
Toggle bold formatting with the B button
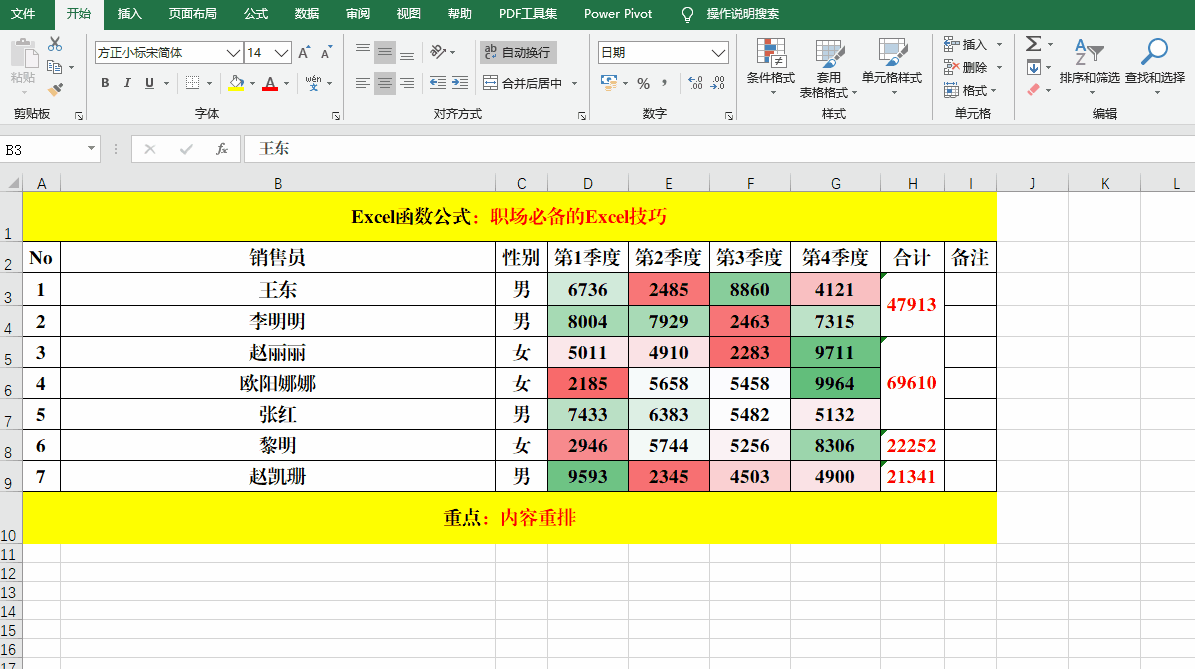click(104, 83)
